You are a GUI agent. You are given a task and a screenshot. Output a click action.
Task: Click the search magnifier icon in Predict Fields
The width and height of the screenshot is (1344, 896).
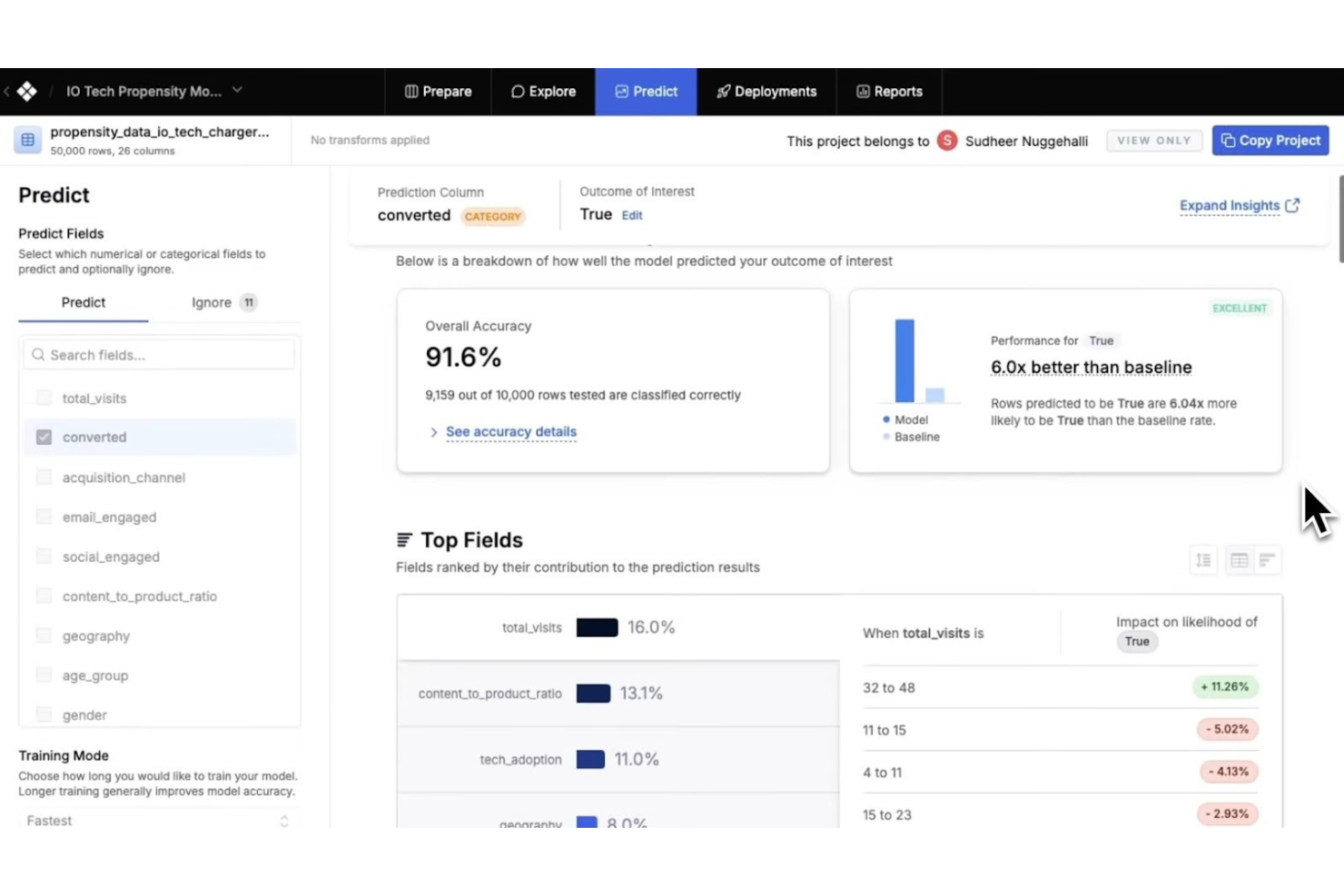tap(37, 354)
